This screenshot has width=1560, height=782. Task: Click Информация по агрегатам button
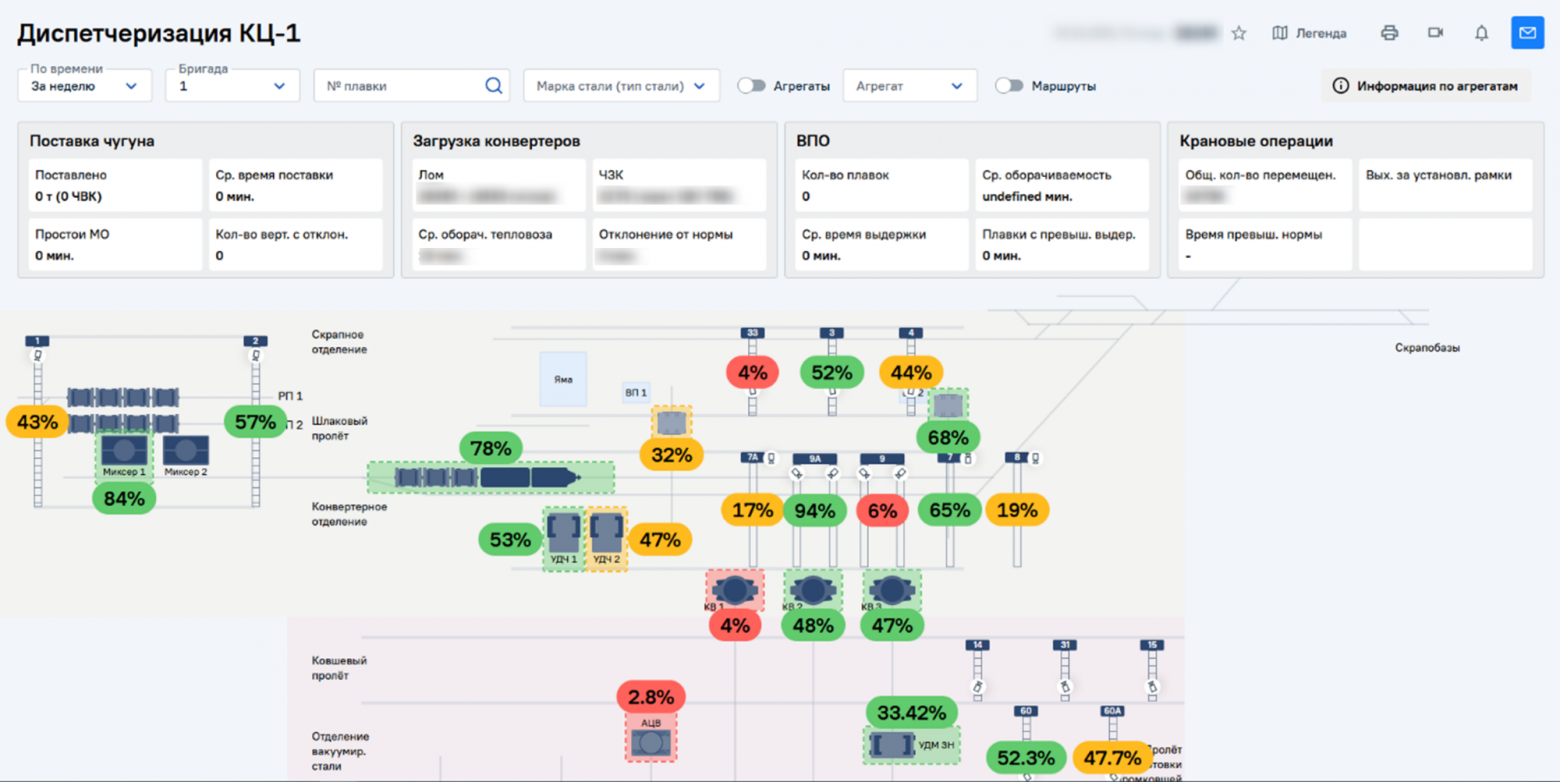(1426, 86)
